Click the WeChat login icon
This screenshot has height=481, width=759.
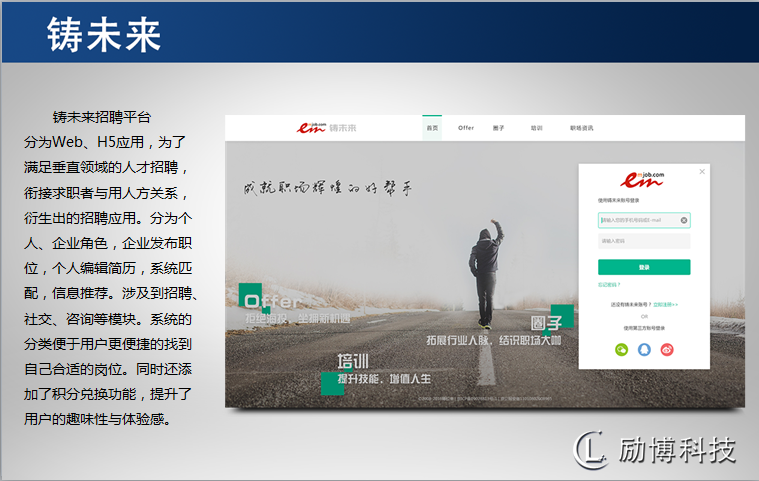622,349
